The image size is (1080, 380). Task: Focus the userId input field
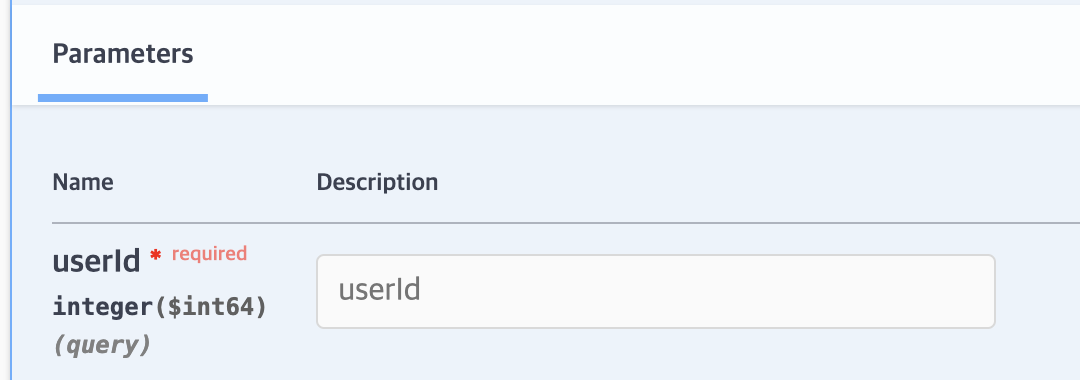click(656, 291)
